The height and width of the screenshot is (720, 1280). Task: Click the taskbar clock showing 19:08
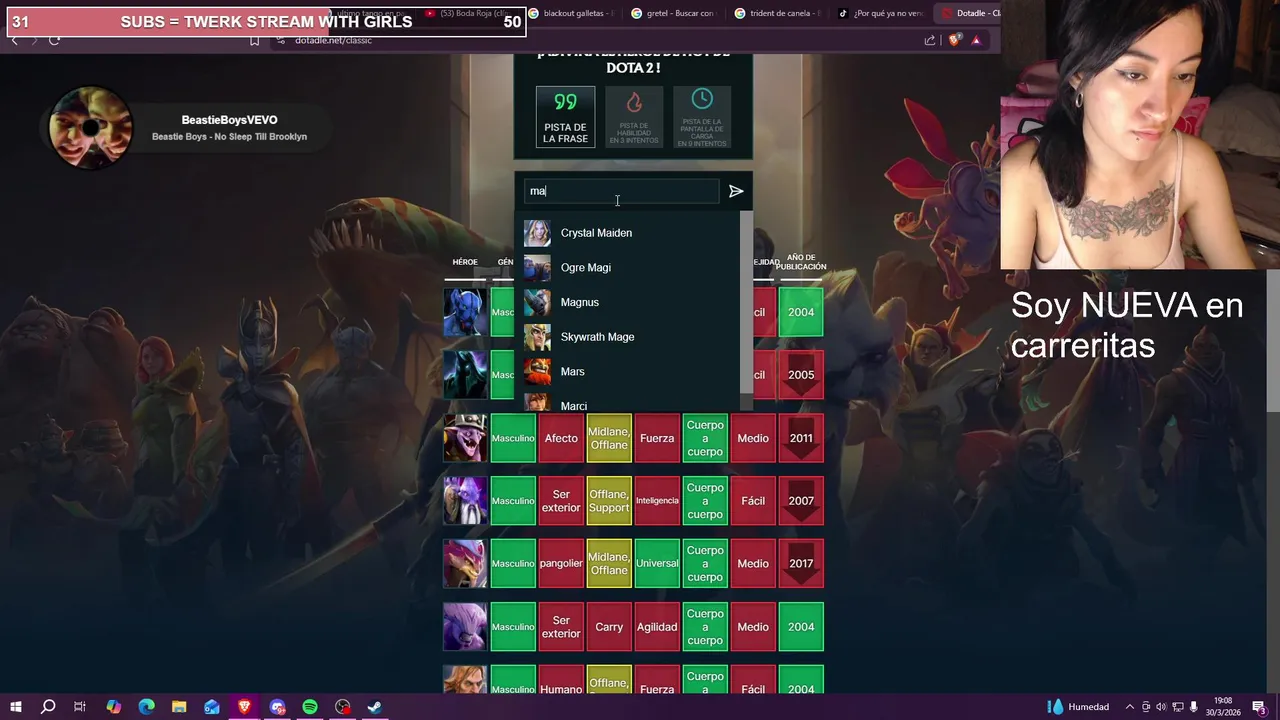1223,707
